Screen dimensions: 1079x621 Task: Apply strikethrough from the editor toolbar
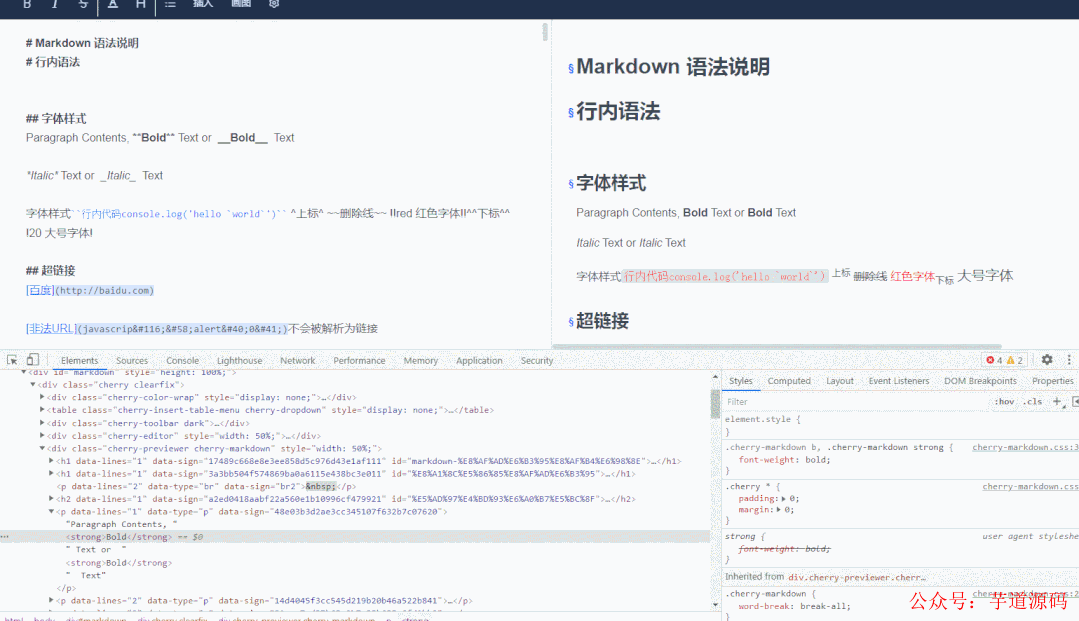(x=83, y=4)
